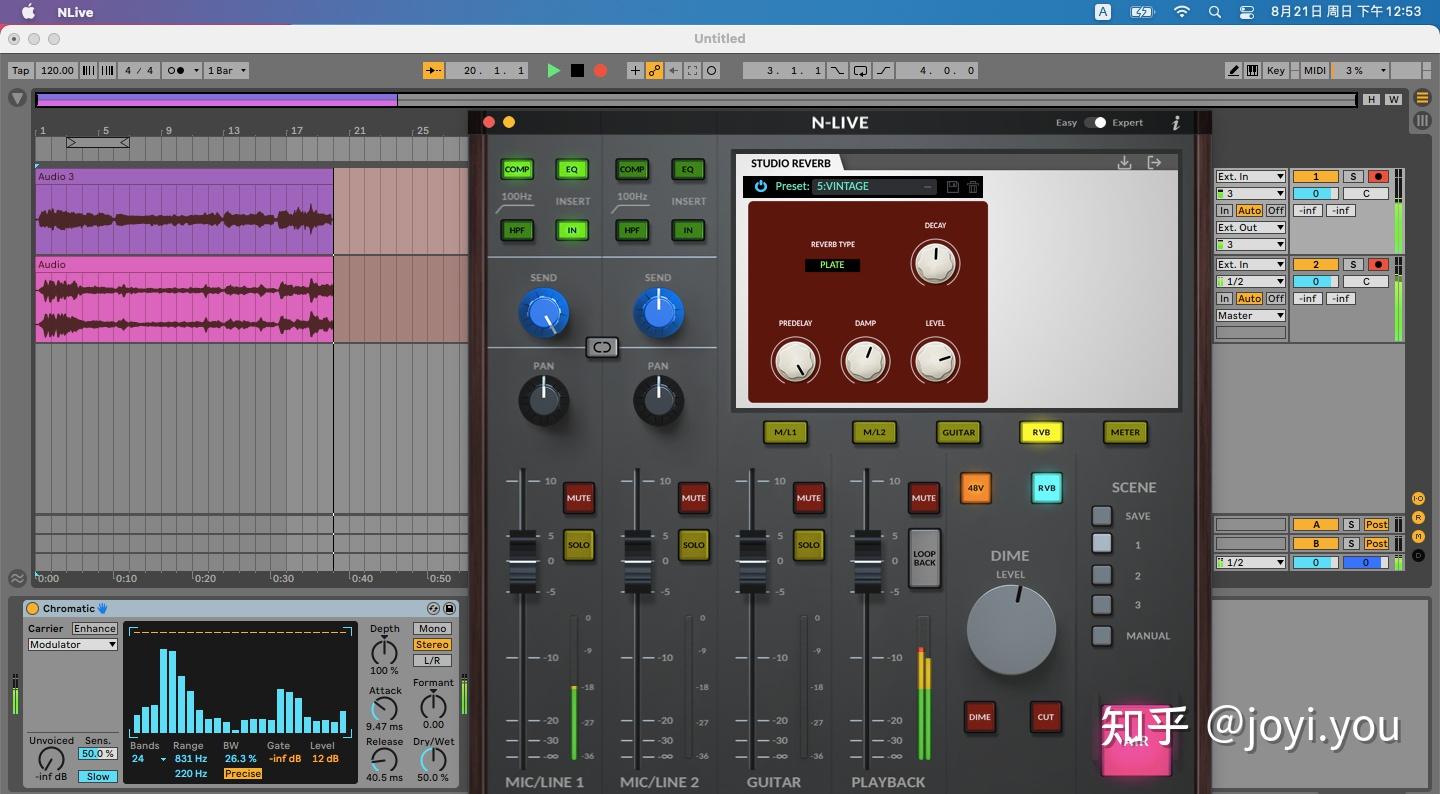This screenshot has width=1440, height=794.
Task: Toggle COMP on MIC/LINE 1 channel
Action: (517, 170)
